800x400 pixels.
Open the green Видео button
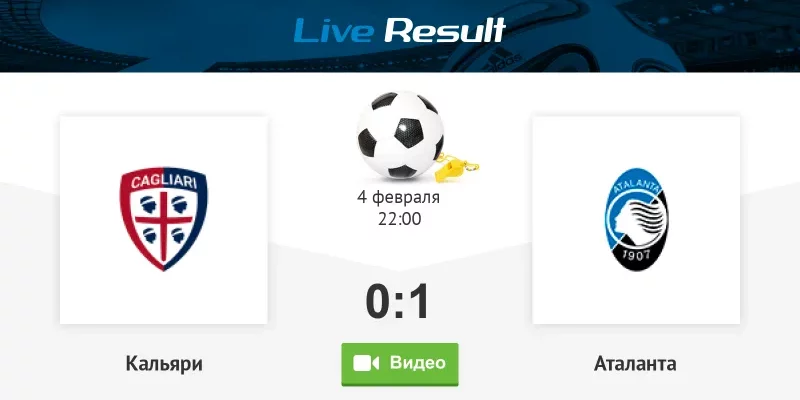pos(400,364)
